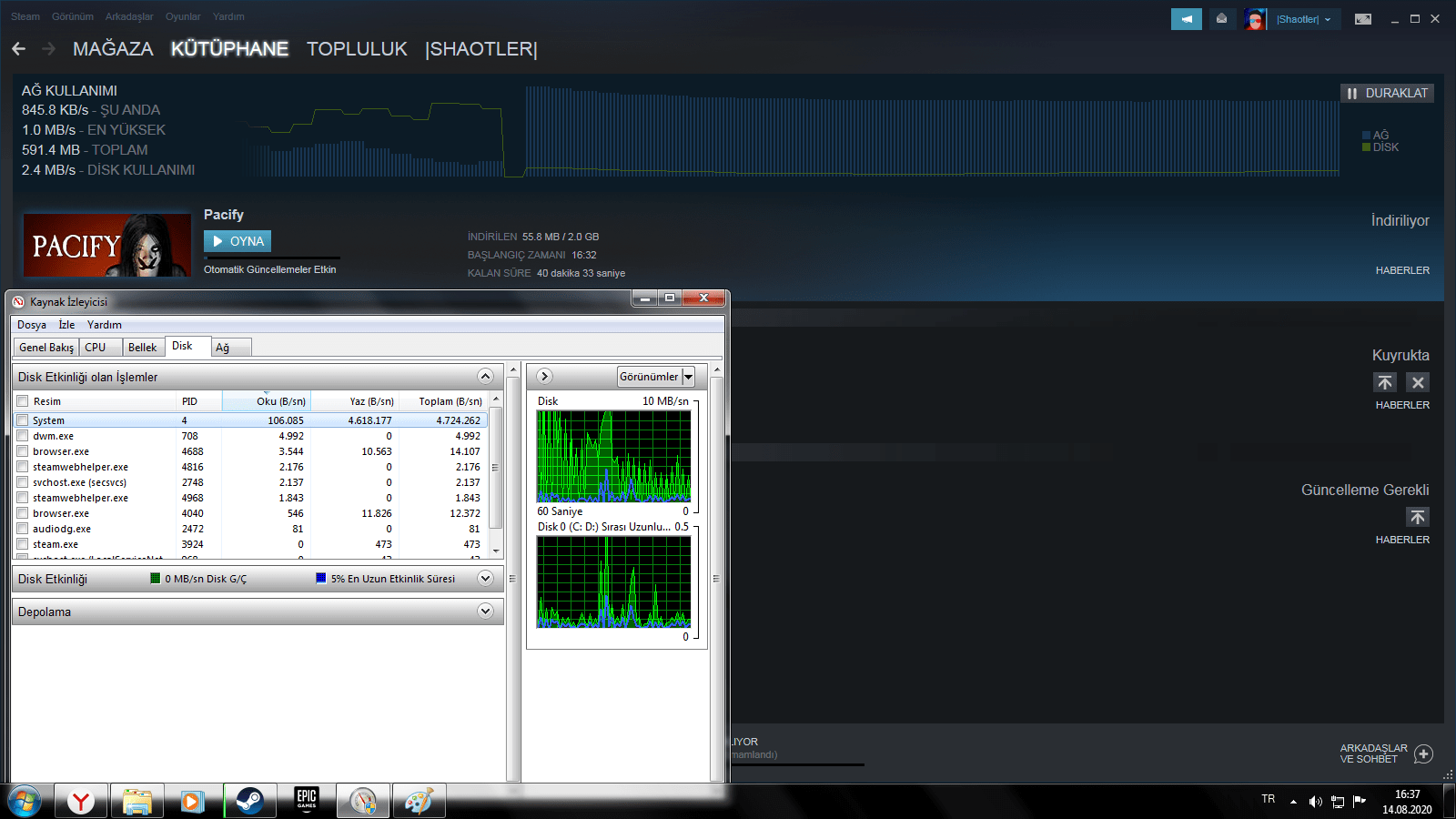Open Windows Explorer from the taskbar
The image size is (1456, 819).
point(137,801)
